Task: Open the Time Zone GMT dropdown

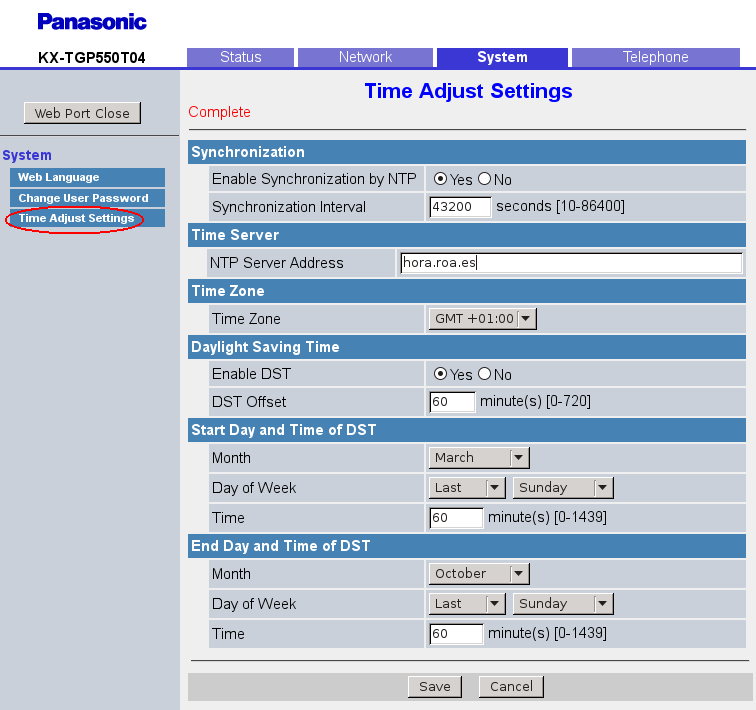Action: click(483, 319)
